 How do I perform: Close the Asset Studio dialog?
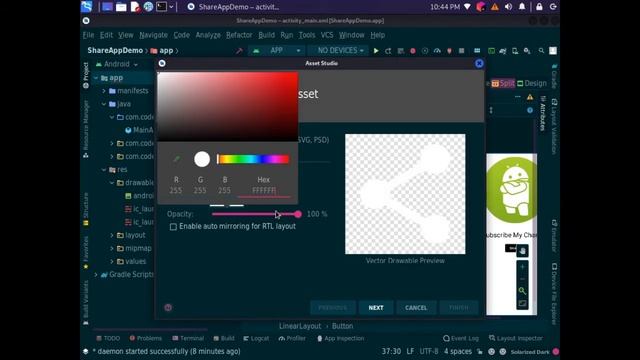(479, 63)
